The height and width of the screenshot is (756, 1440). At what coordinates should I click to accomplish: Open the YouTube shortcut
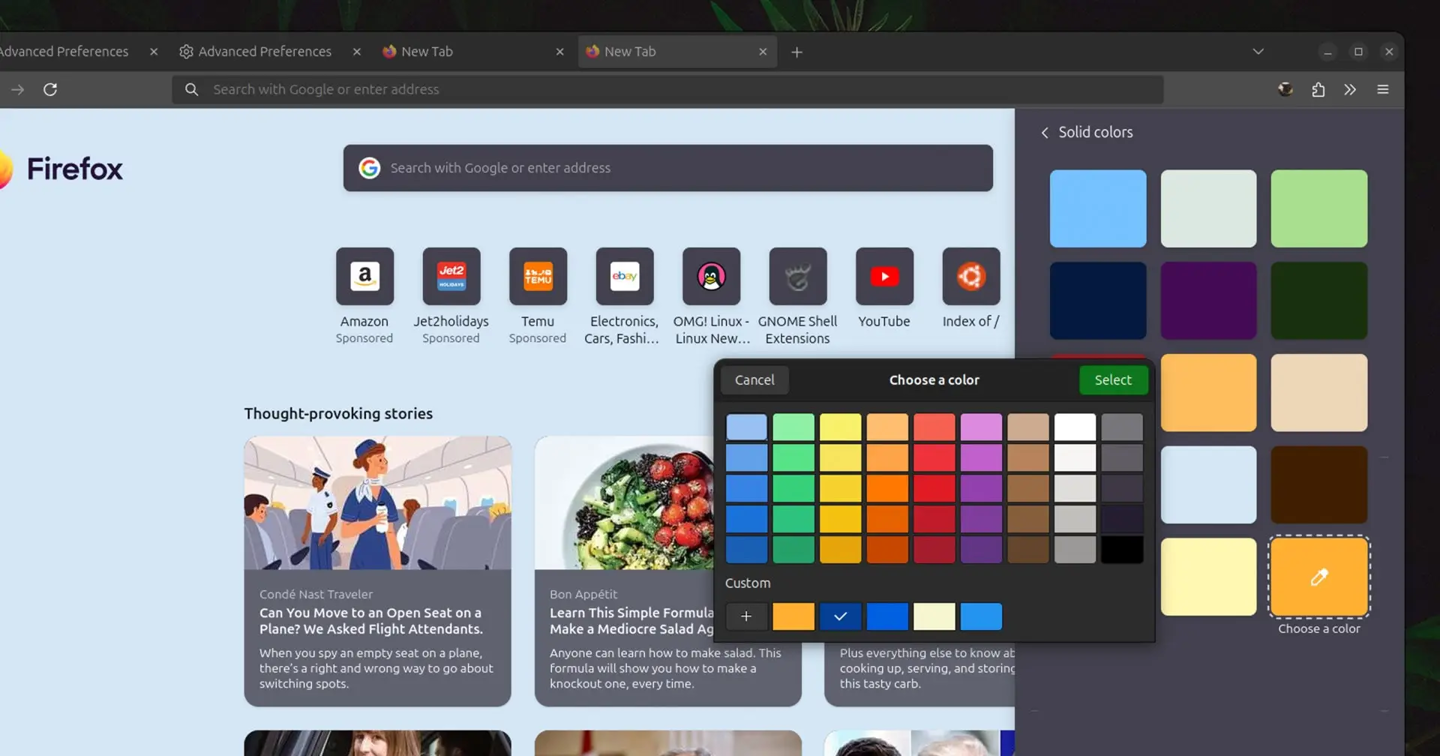click(884, 276)
